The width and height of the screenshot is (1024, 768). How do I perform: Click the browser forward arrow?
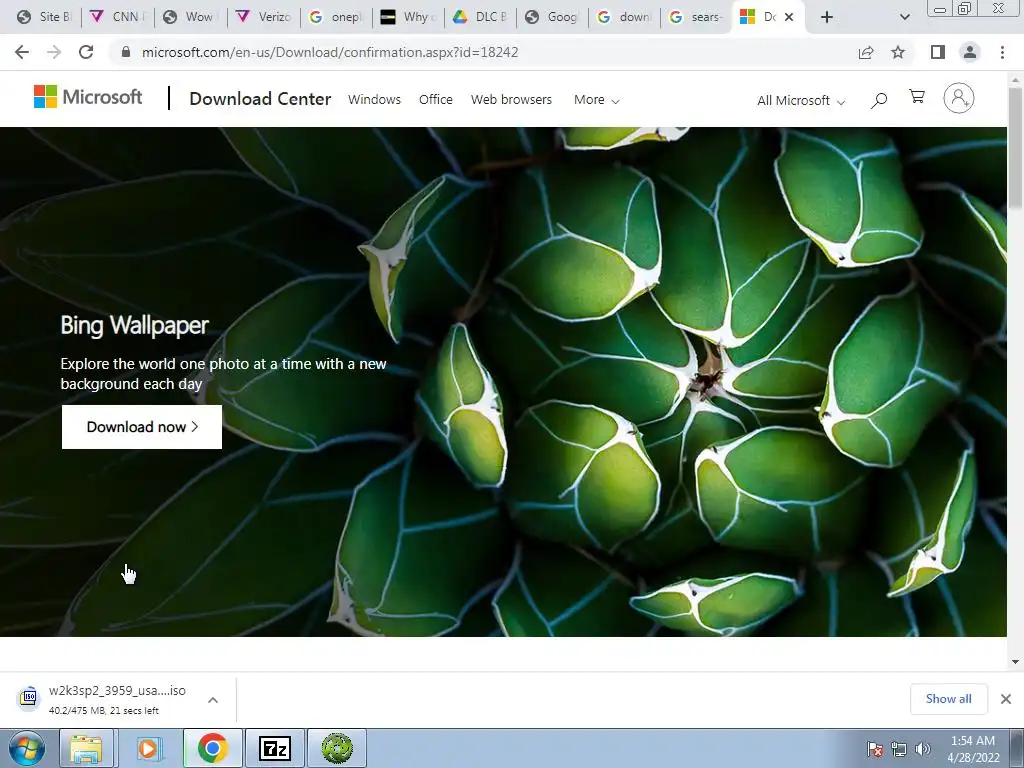click(54, 52)
